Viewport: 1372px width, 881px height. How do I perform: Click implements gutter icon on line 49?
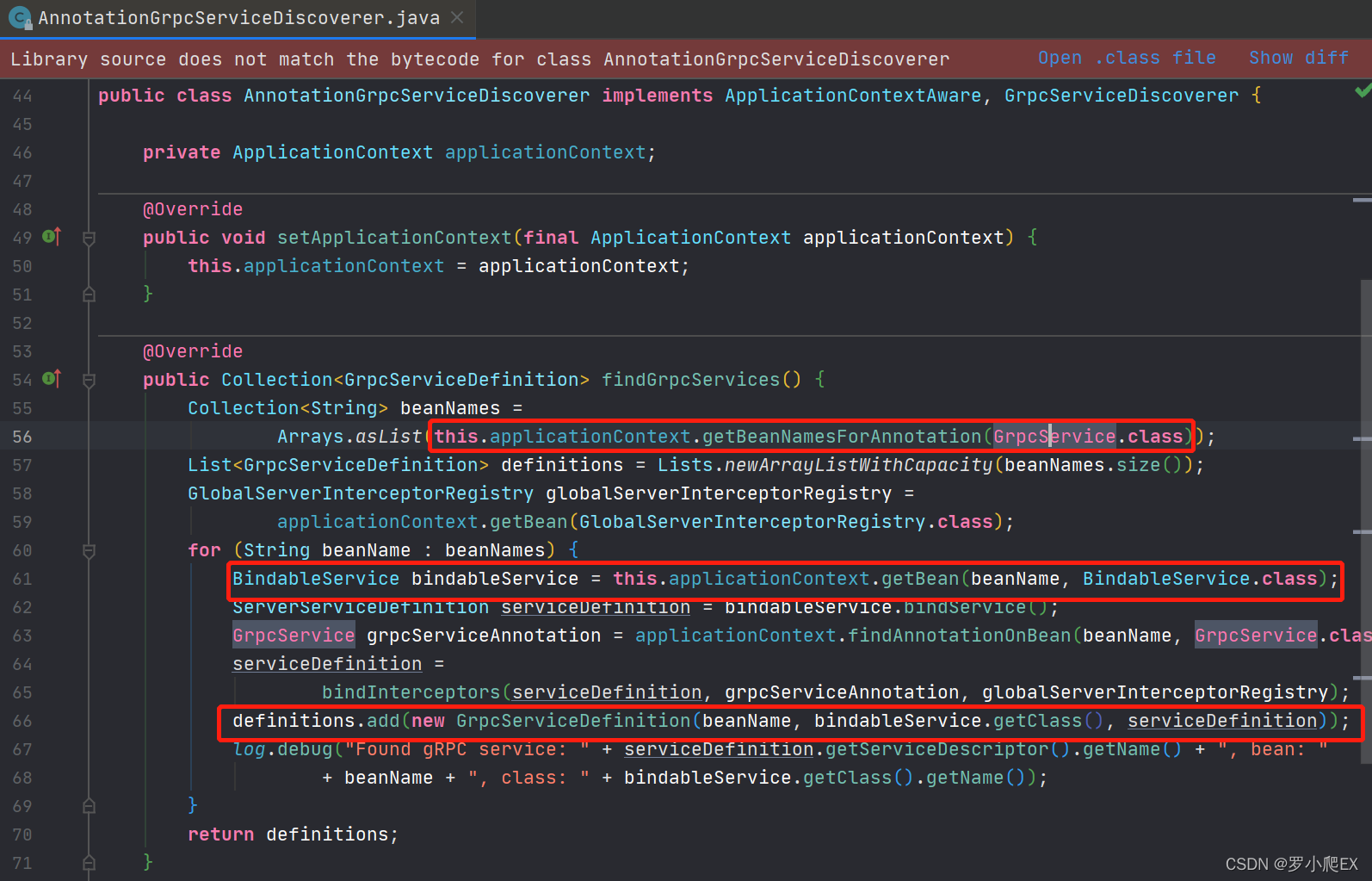(x=52, y=236)
